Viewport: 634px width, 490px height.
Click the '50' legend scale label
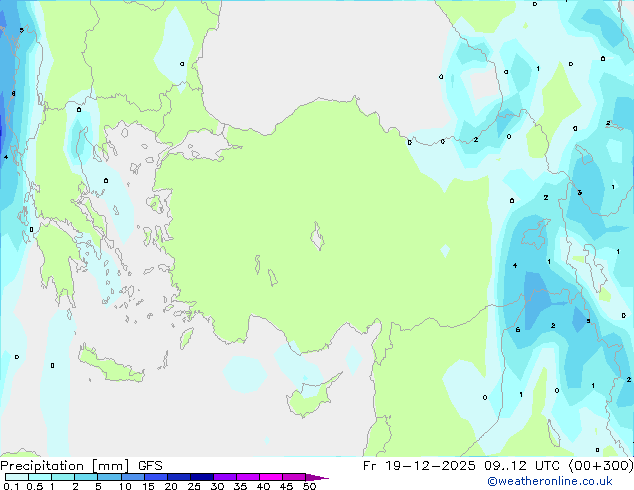309,486
